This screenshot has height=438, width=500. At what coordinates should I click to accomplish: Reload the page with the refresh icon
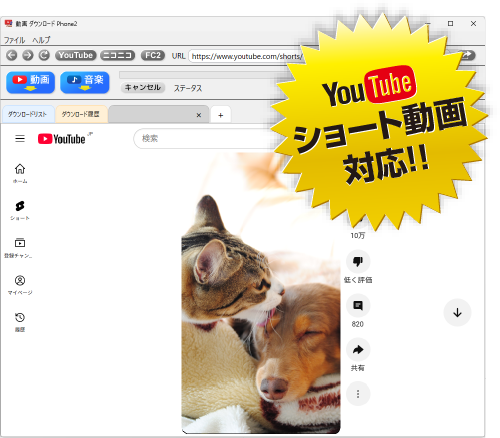click(44, 55)
